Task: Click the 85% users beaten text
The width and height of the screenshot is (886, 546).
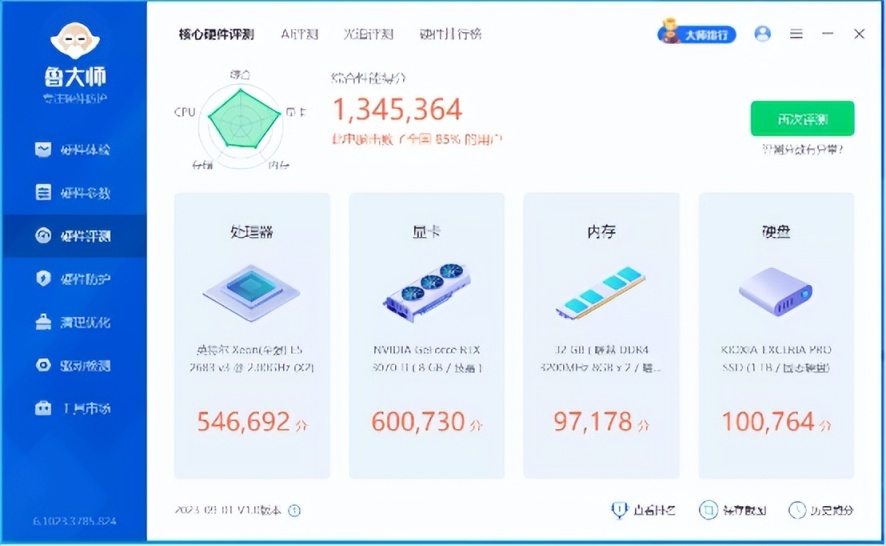Action: (x=417, y=139)
